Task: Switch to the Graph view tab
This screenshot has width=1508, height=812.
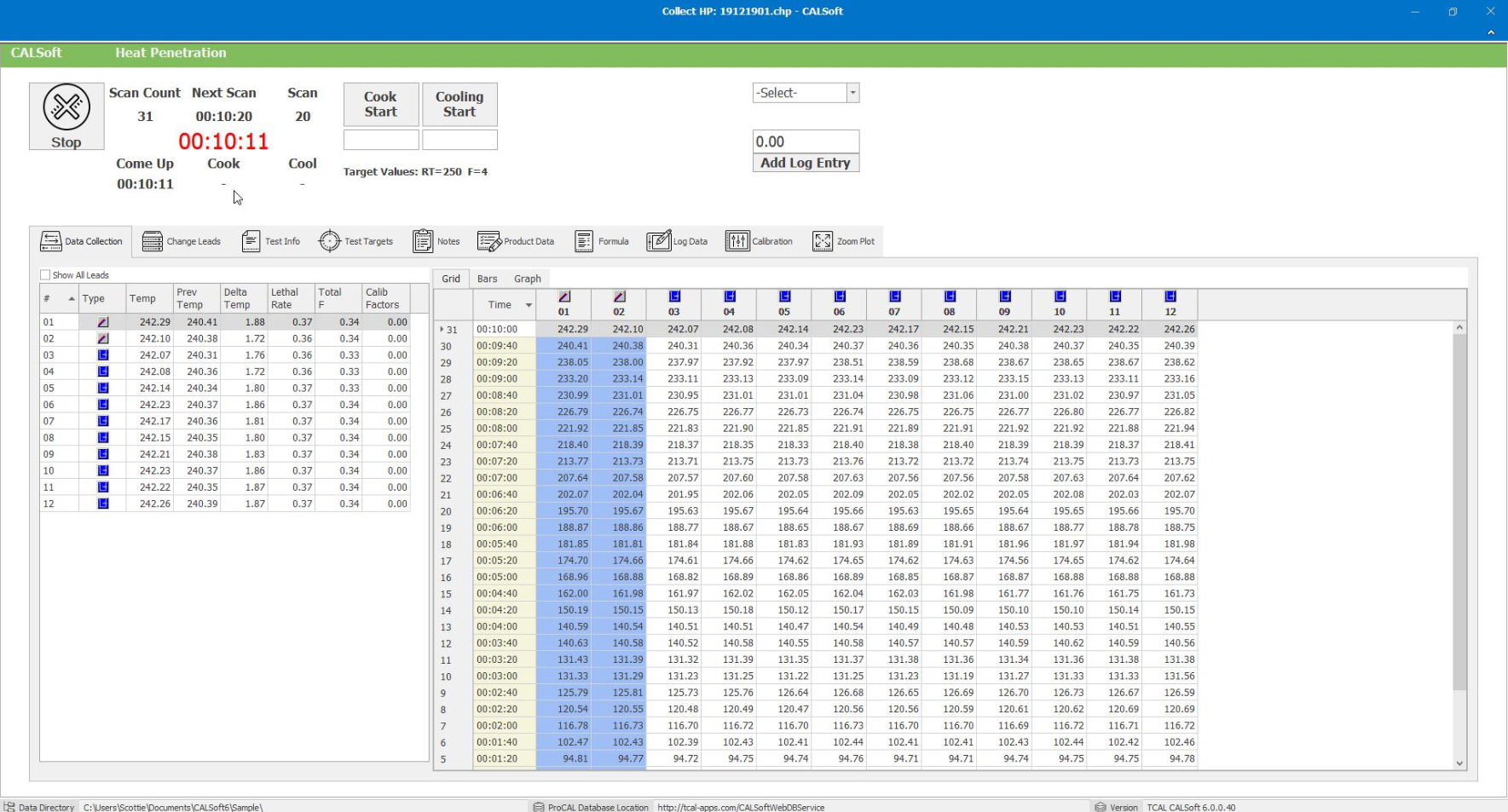Action: 528,279
